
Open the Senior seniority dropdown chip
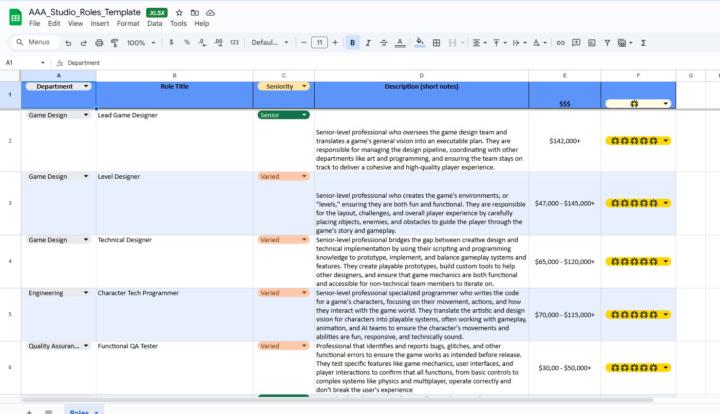pyautogui.click(x=283, y=115)
